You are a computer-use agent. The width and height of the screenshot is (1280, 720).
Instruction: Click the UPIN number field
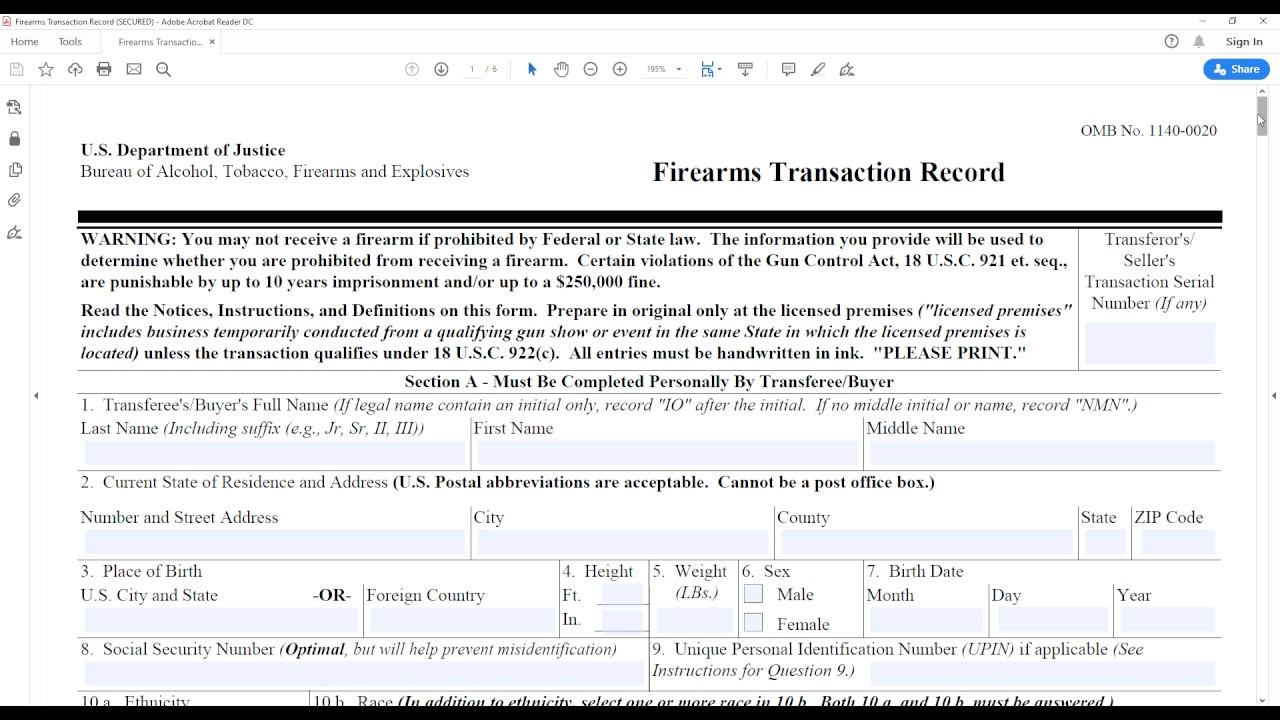(x=1042, y=674)
